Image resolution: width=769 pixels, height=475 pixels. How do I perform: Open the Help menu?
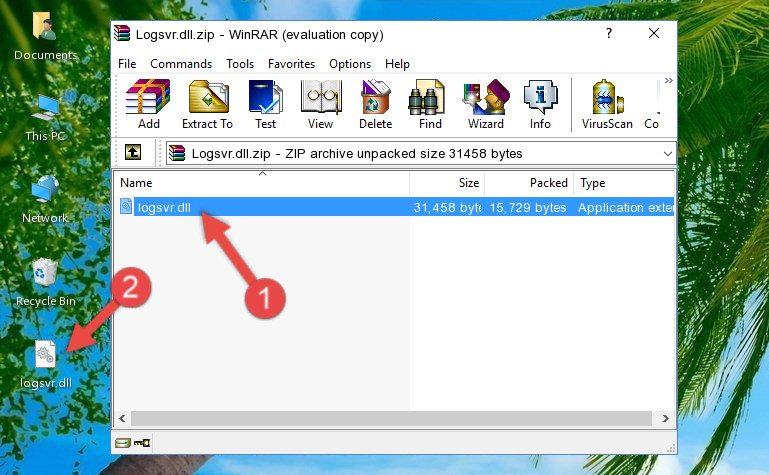click(397, 64)
